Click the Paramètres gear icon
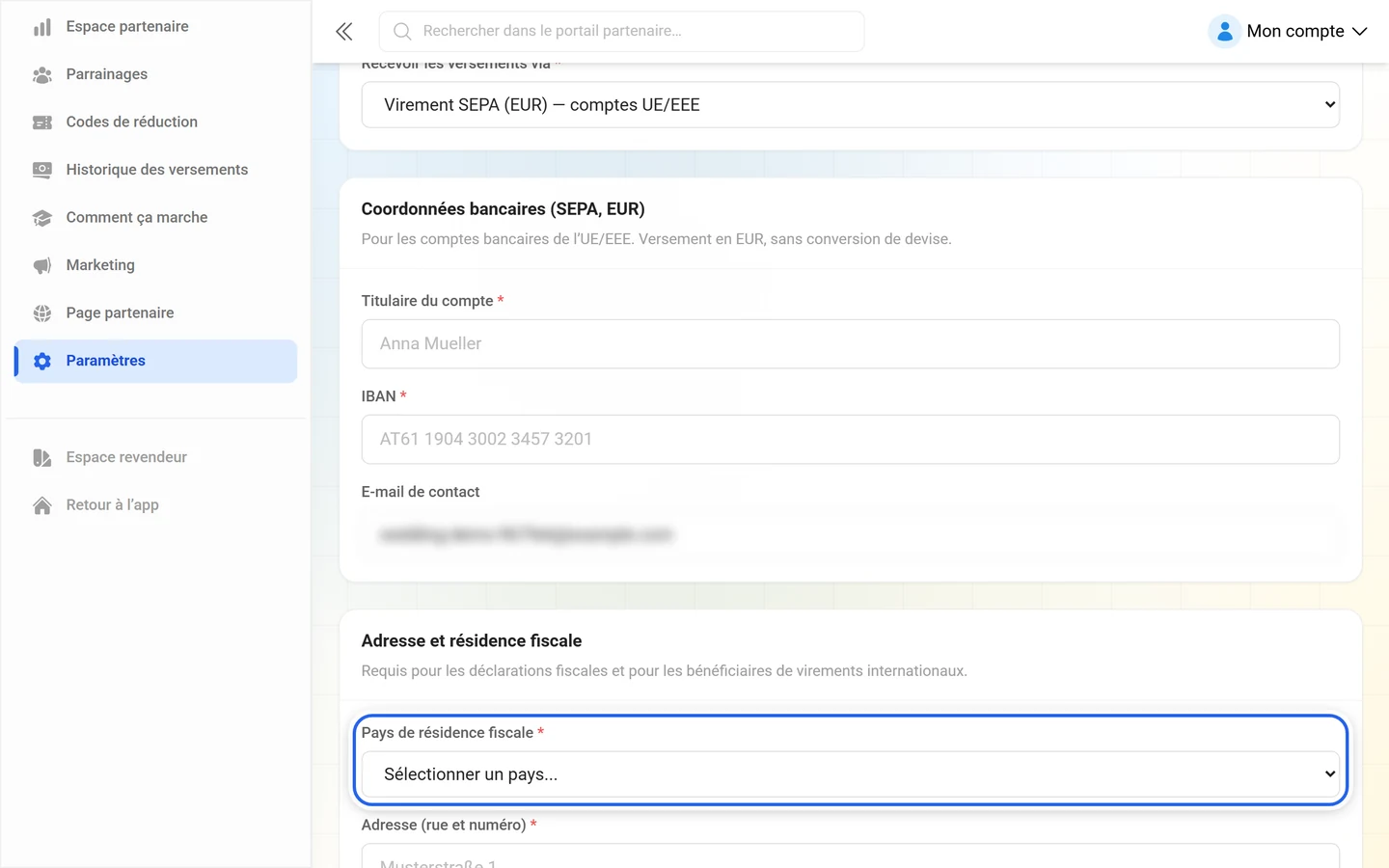The height and width of the screenshot is (868, 1389). pos(42,361)
